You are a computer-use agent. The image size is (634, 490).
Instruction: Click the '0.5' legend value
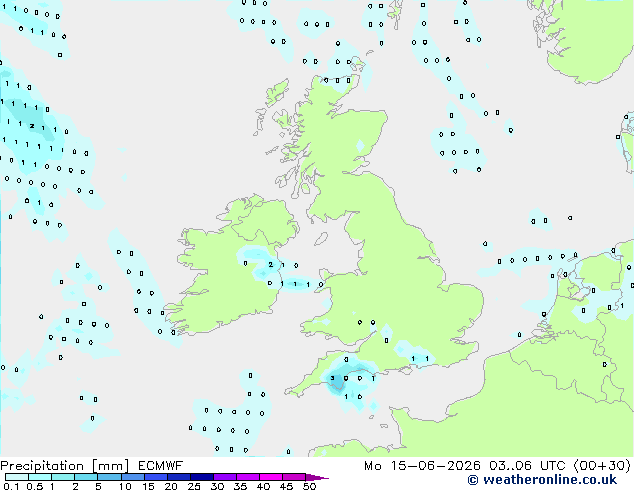click(35, 486)
